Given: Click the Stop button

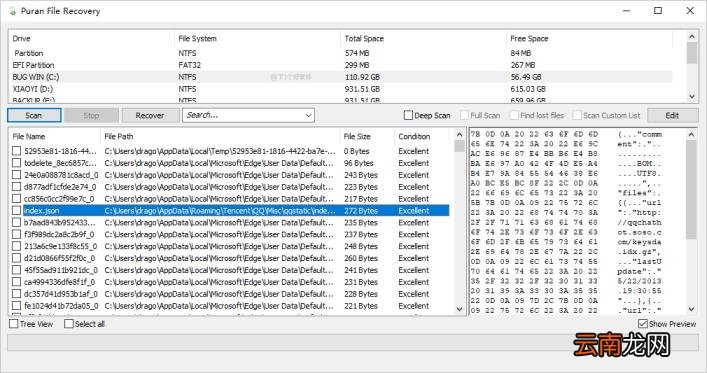Looking at the screenshot, I should [x=92, y=115].
